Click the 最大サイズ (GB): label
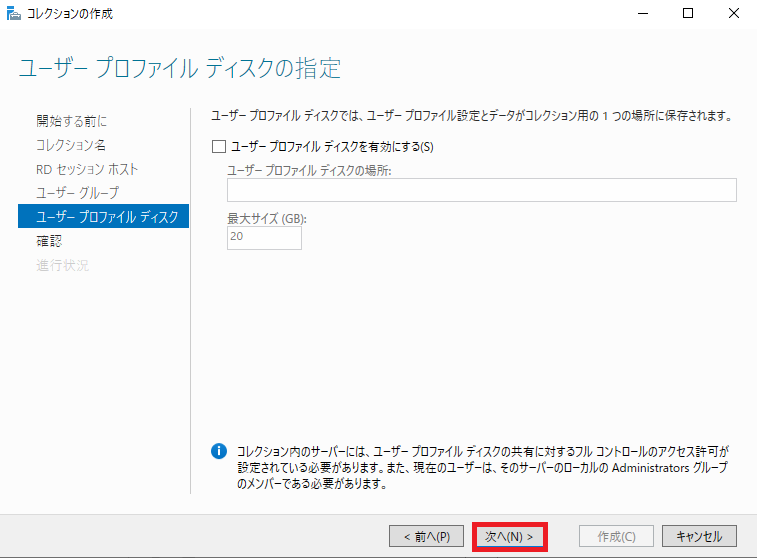This screenshot has height=558, width=757. coord(267,219)
